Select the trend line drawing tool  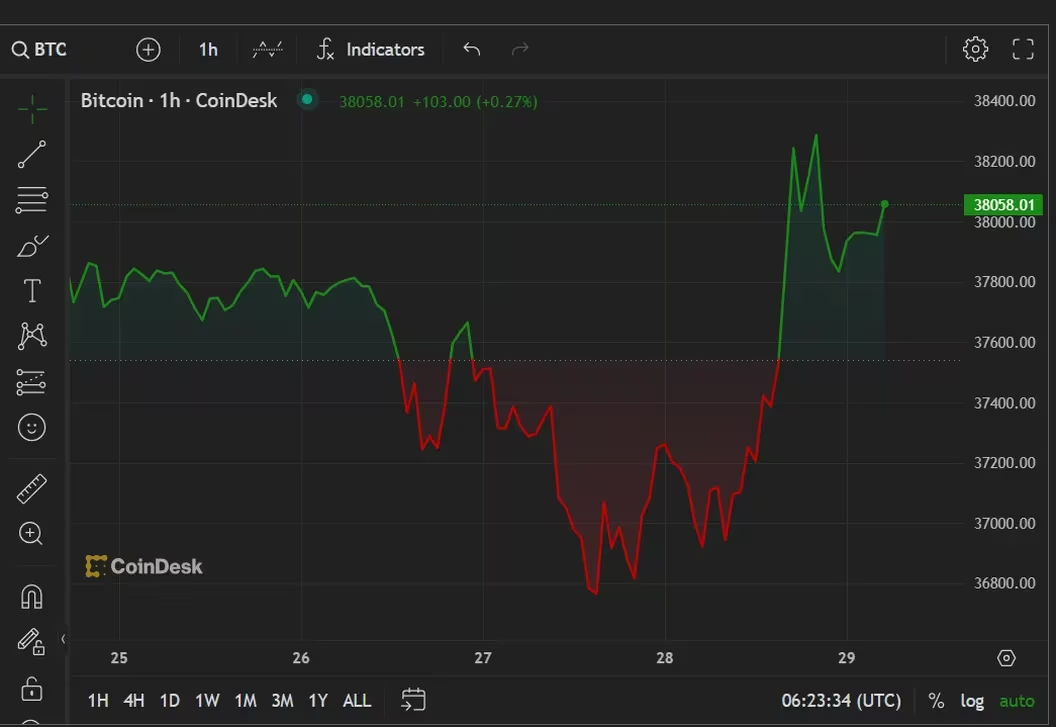(32, 155)
